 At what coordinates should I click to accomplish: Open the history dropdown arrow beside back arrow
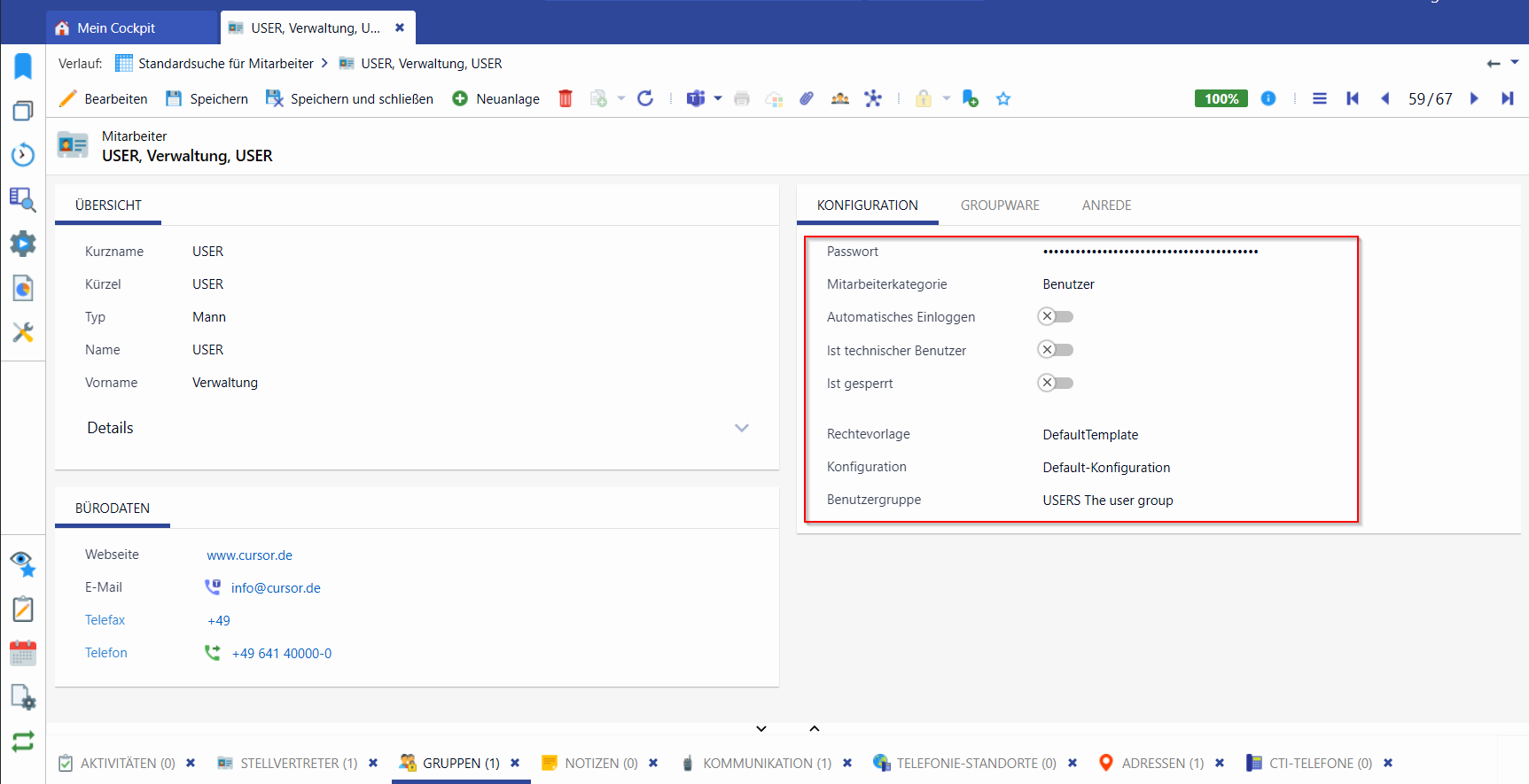[x=1515, y=62]
